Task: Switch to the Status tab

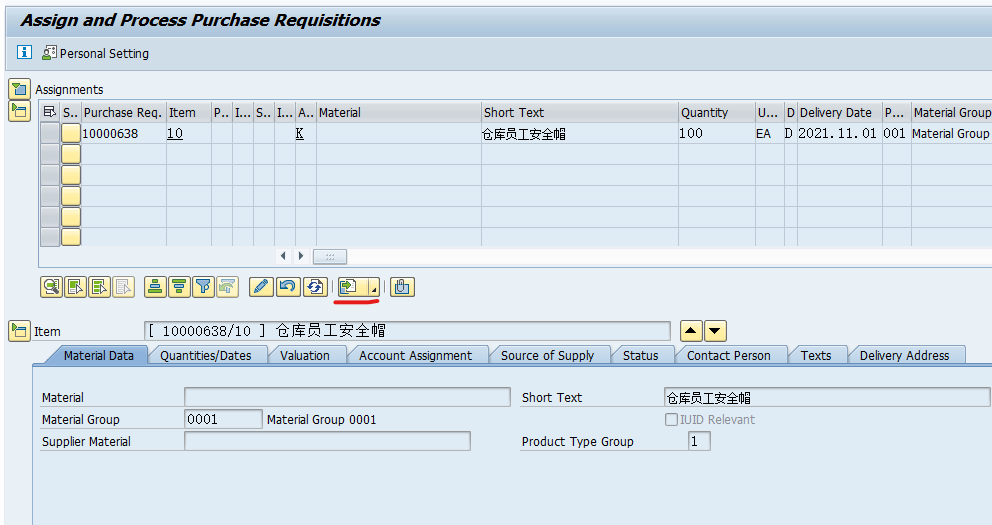Action: [640, 355]
